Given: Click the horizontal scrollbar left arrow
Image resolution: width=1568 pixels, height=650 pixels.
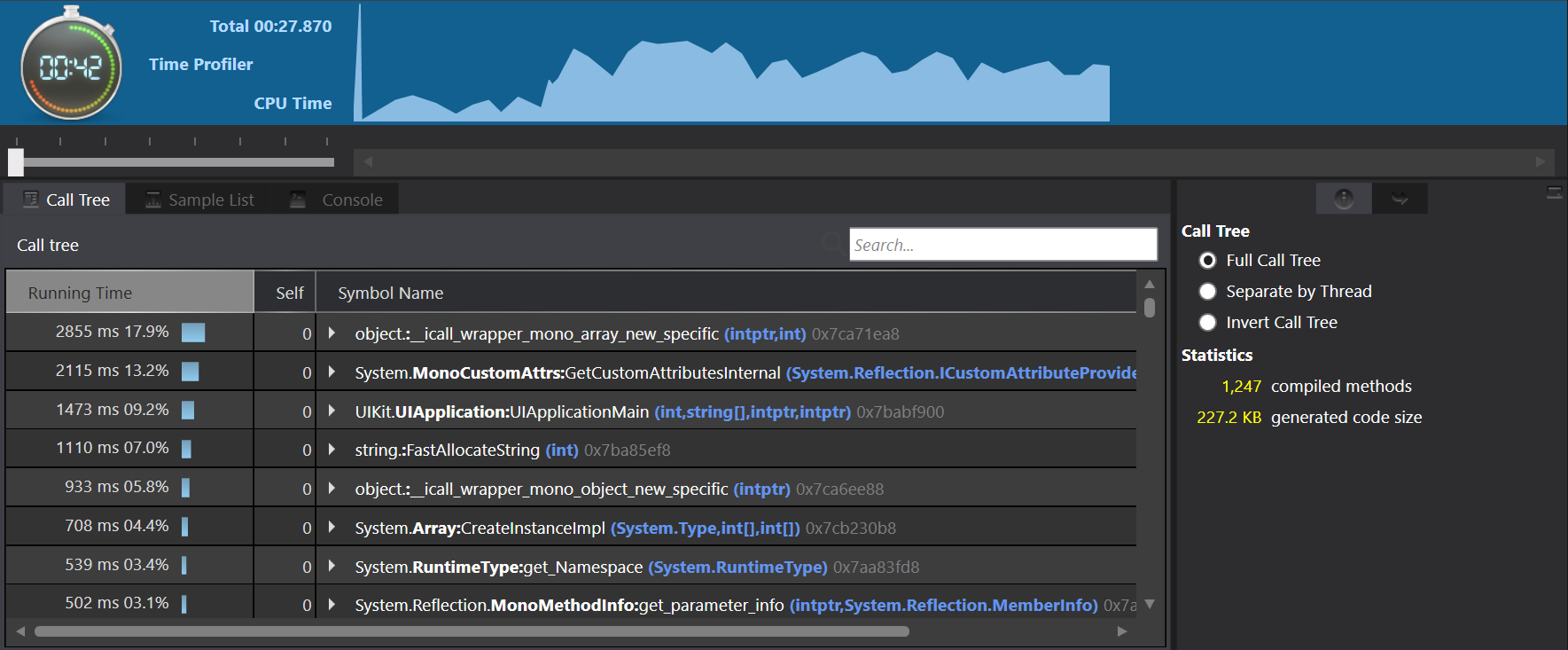Looking at the screenshot, I should tap(20, 631).
